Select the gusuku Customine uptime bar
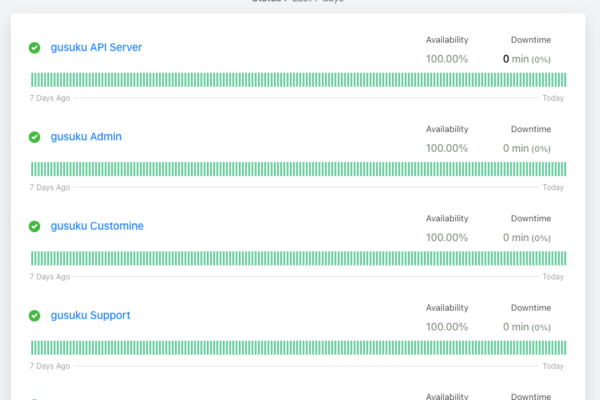Image resolution: width=600 pixels, height=400 pixels. click(x=298, y=258)
